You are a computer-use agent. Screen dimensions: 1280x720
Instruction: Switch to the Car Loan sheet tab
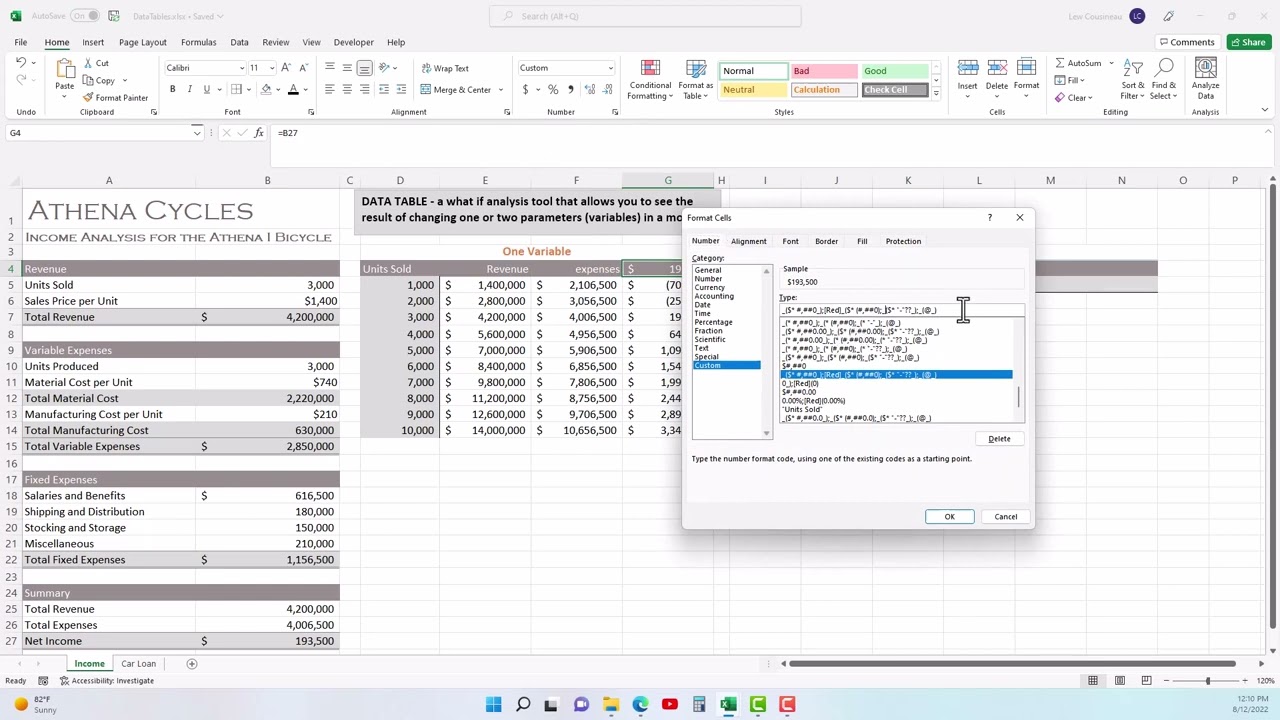pos(139,664)
